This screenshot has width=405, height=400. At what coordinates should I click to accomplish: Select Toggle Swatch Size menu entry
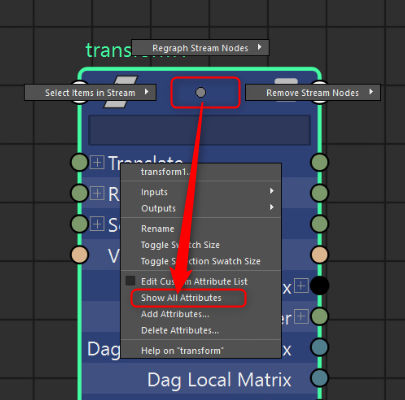[x=201, y=245]
